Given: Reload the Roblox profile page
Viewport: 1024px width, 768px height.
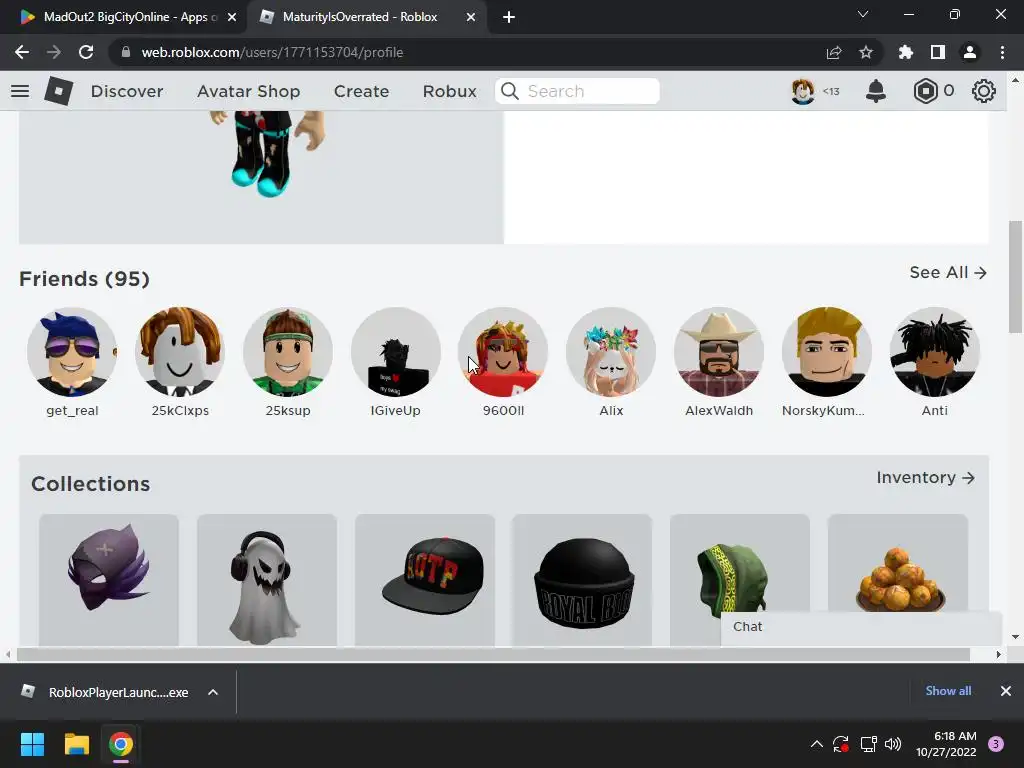Looking at the screenshot, I should (x=86, y=52).
